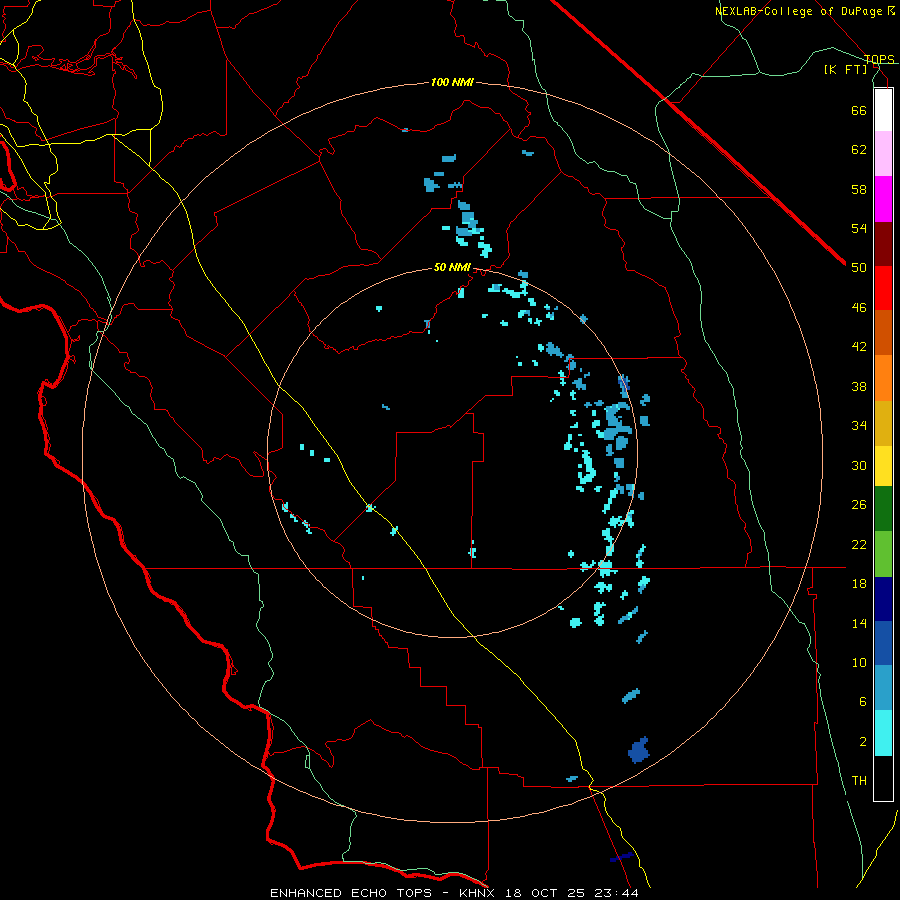Select the dark red legend swatch

883,245
